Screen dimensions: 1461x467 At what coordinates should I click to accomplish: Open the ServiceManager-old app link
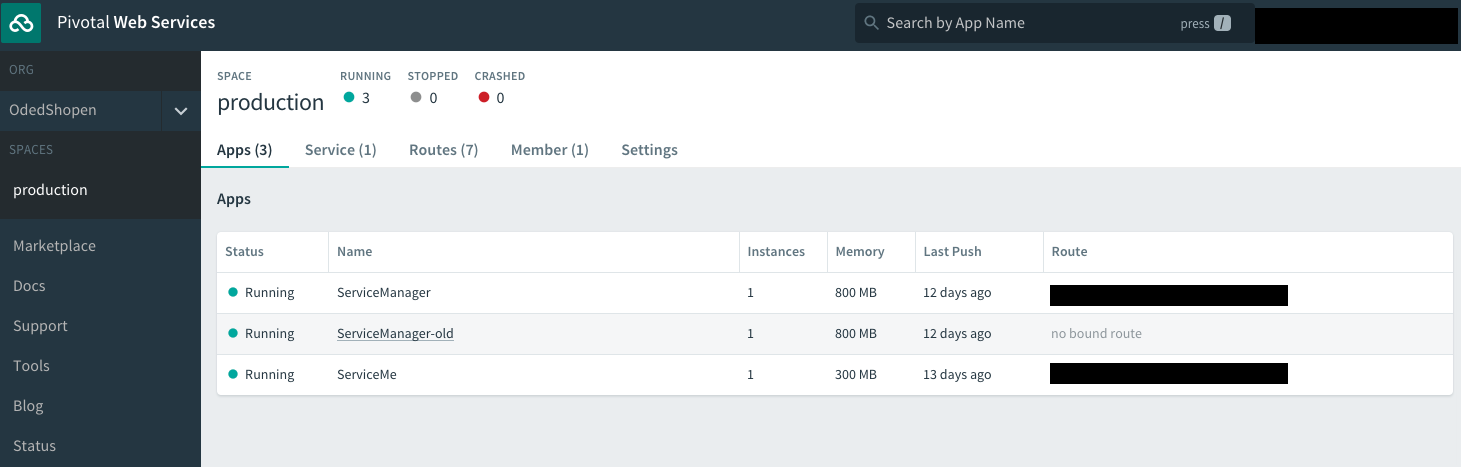point(395,334)
